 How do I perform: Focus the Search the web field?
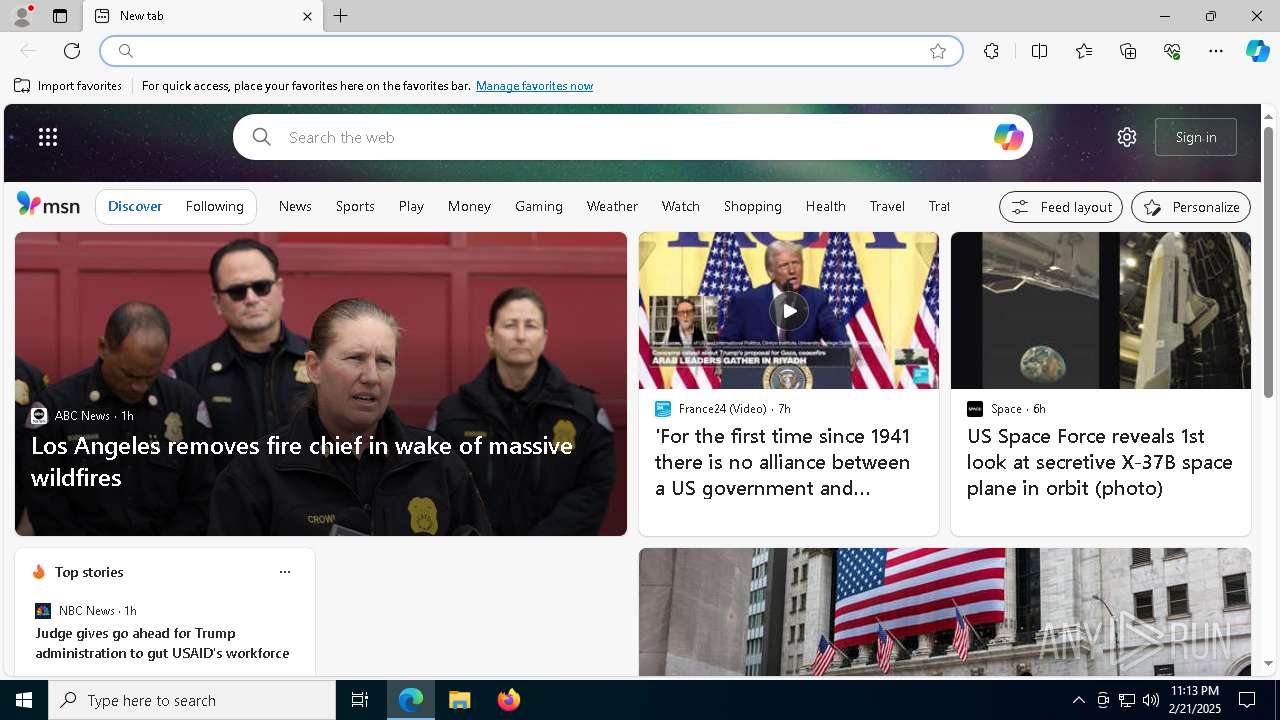pyautogui.click(x=632, y=137)
